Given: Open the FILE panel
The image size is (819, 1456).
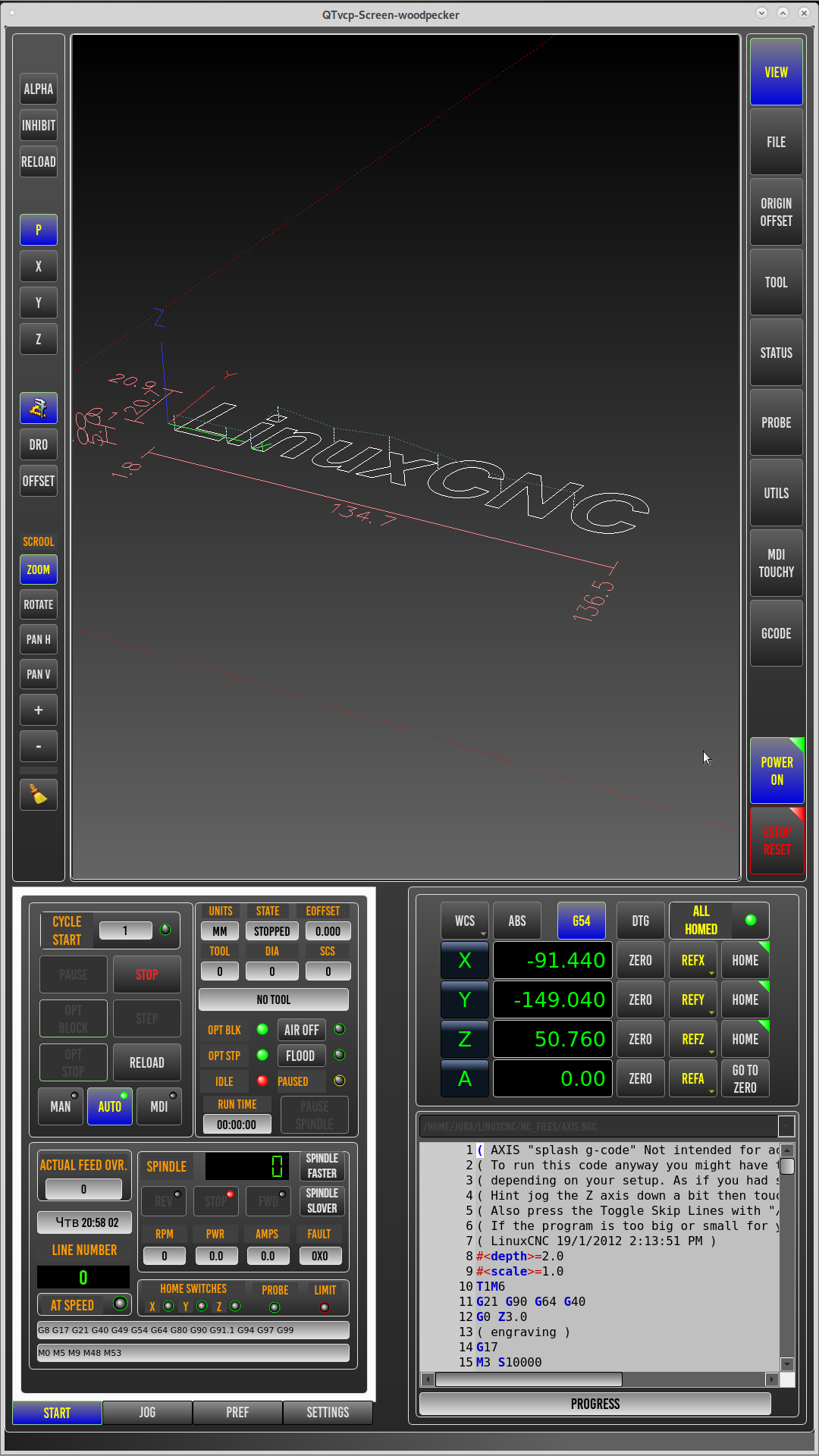Looking at the screenshot, I should point(777,142).
